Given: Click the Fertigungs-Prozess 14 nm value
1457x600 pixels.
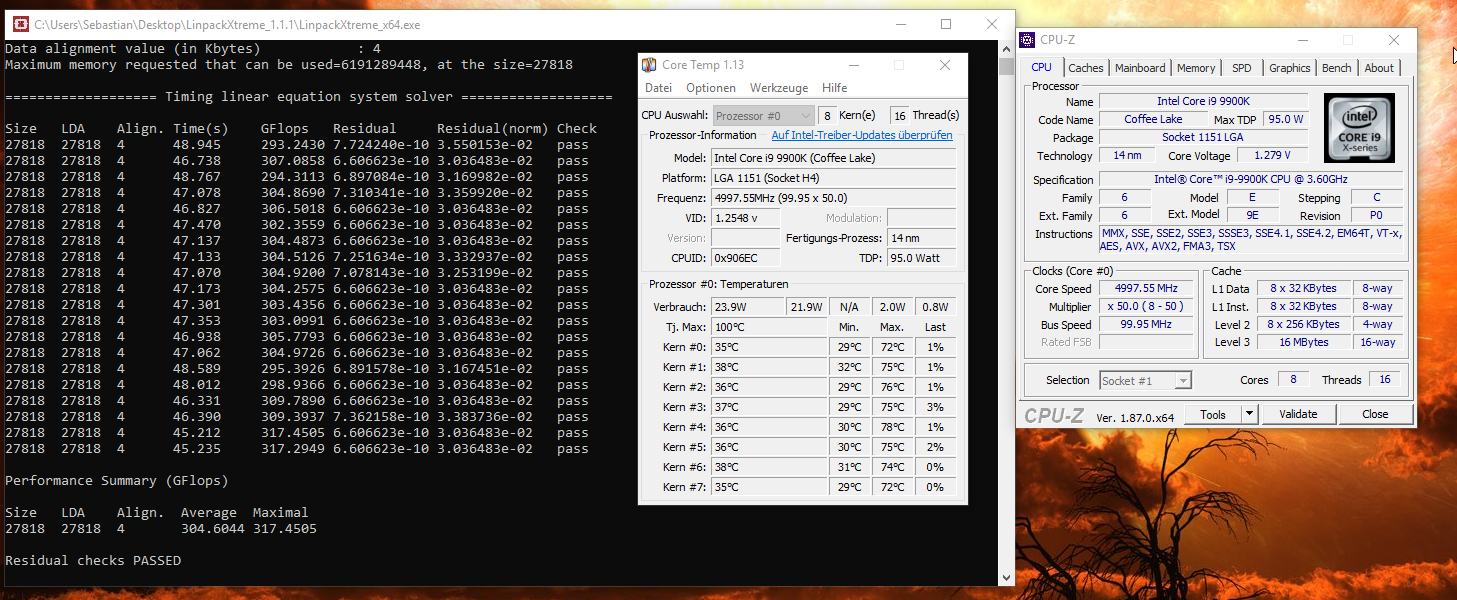Looking at the screenshot, I should tap(921, 238).
